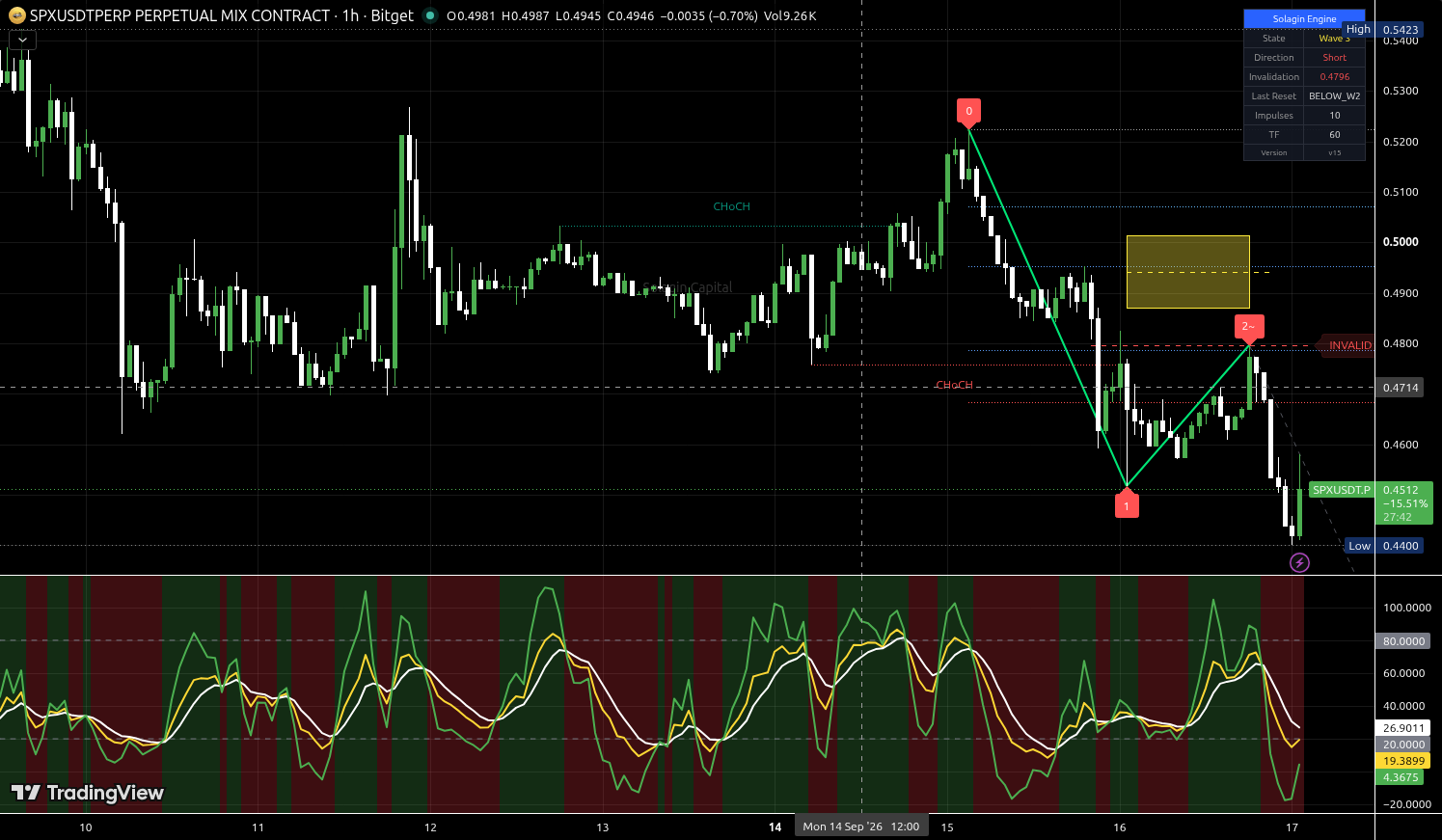Click the Short direction value

[1334, 58]
